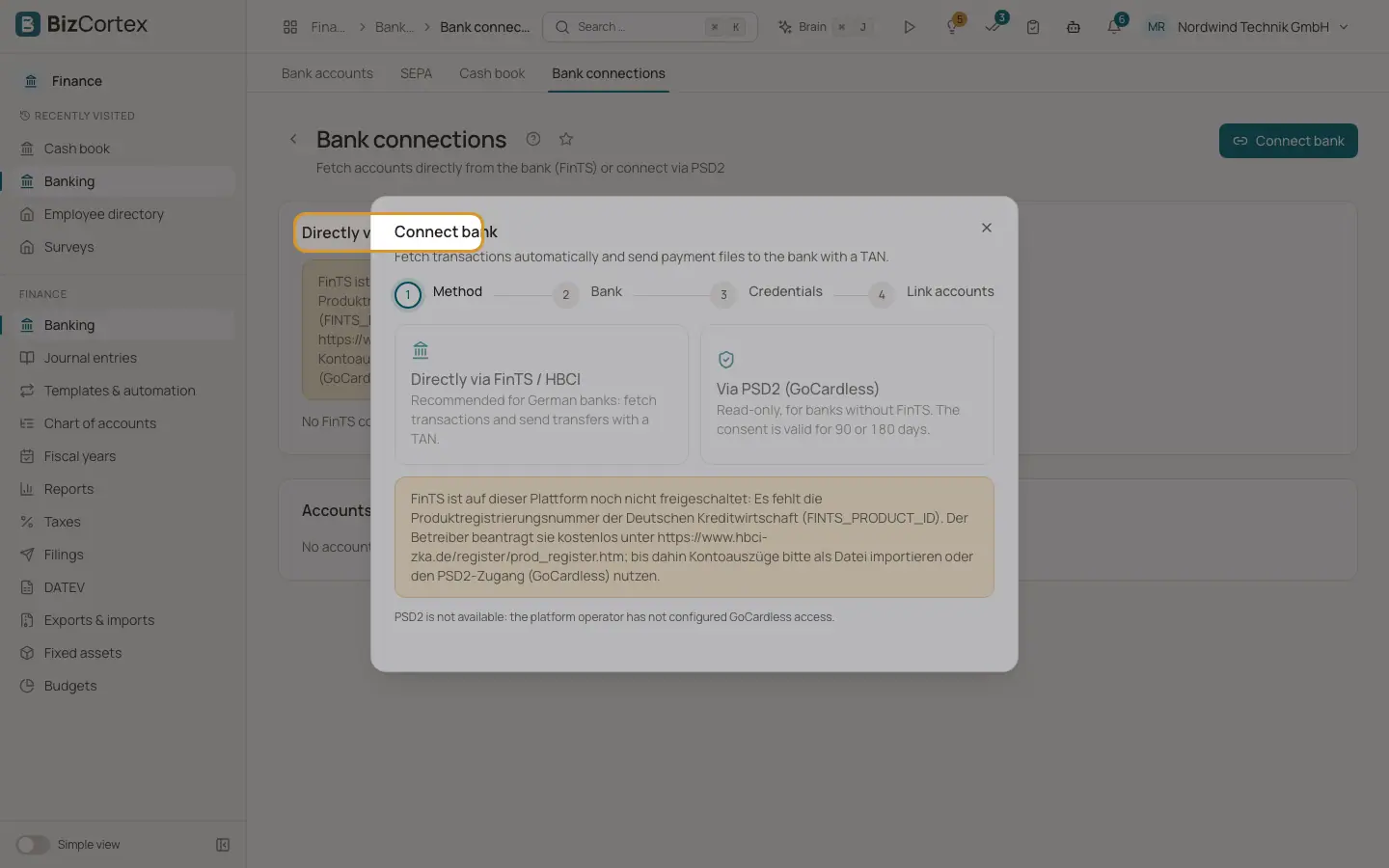The width and height of the screenshot is (1389, 868).
Task: Switch to the Cash book tab
Action: tap(492, 73)
